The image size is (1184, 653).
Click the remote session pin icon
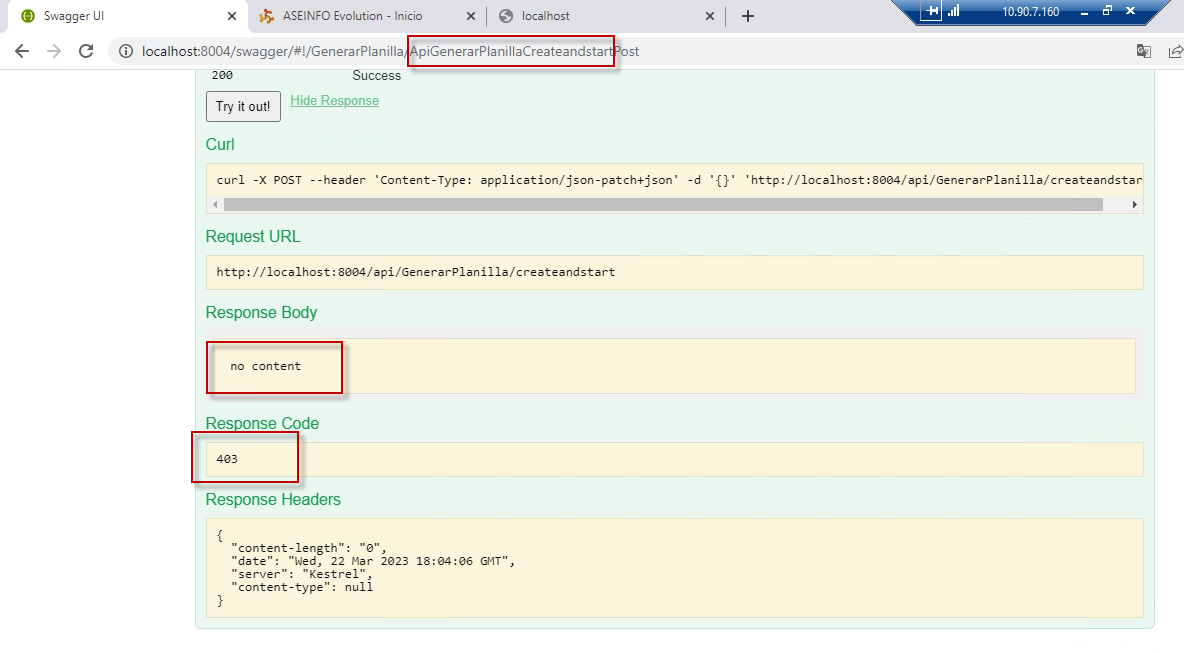click(x=931, y=11)
